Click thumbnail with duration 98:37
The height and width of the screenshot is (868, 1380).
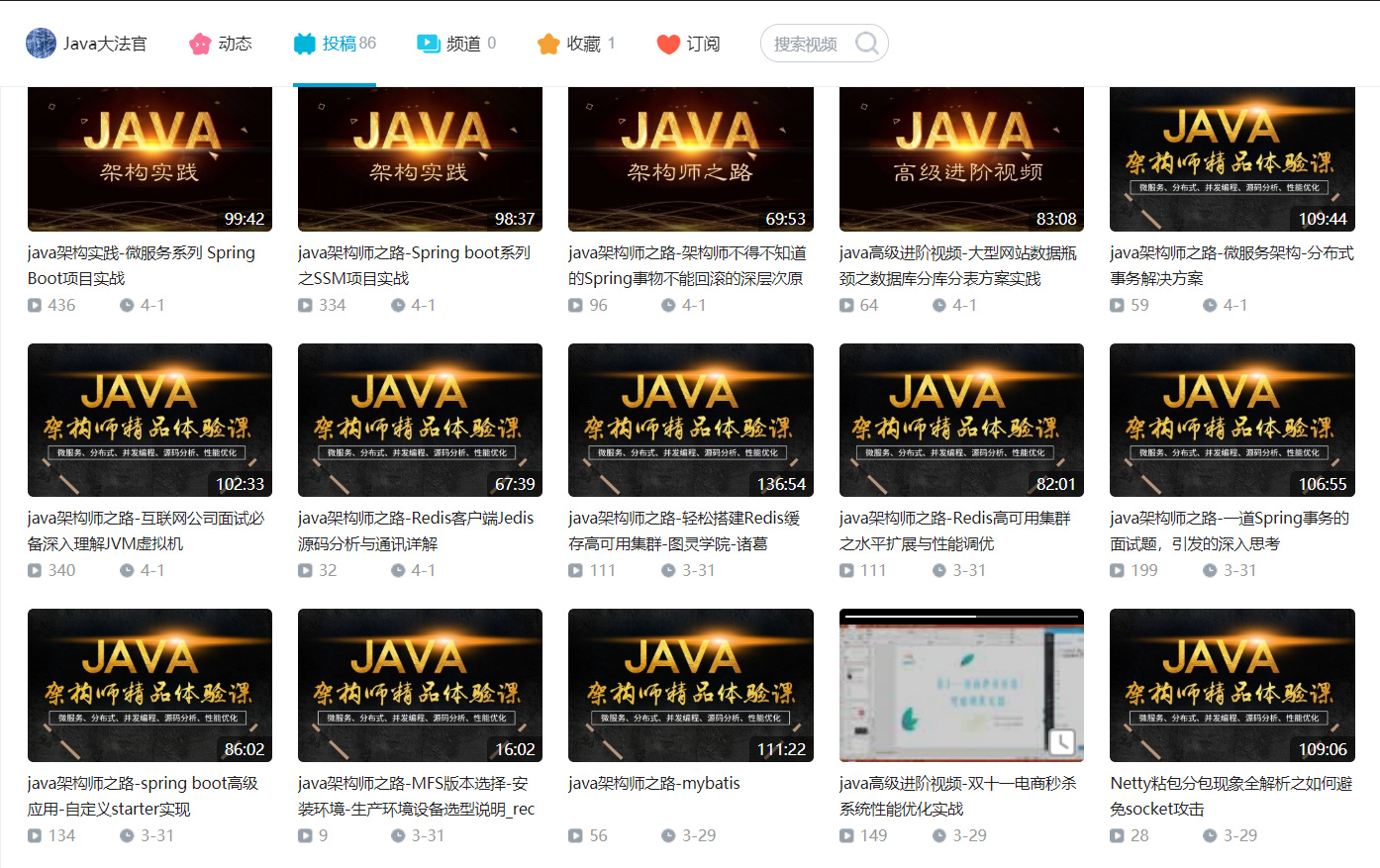tap(420, 158)
